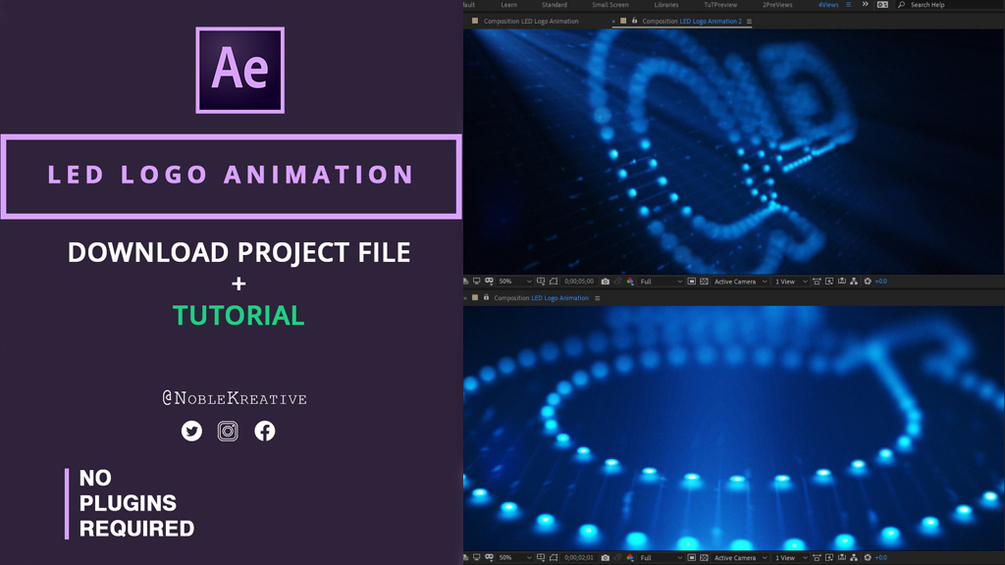Click reset exposure icon in lower viewer toolbar
The image size is (1005, 565).
[x=868, y=557]
